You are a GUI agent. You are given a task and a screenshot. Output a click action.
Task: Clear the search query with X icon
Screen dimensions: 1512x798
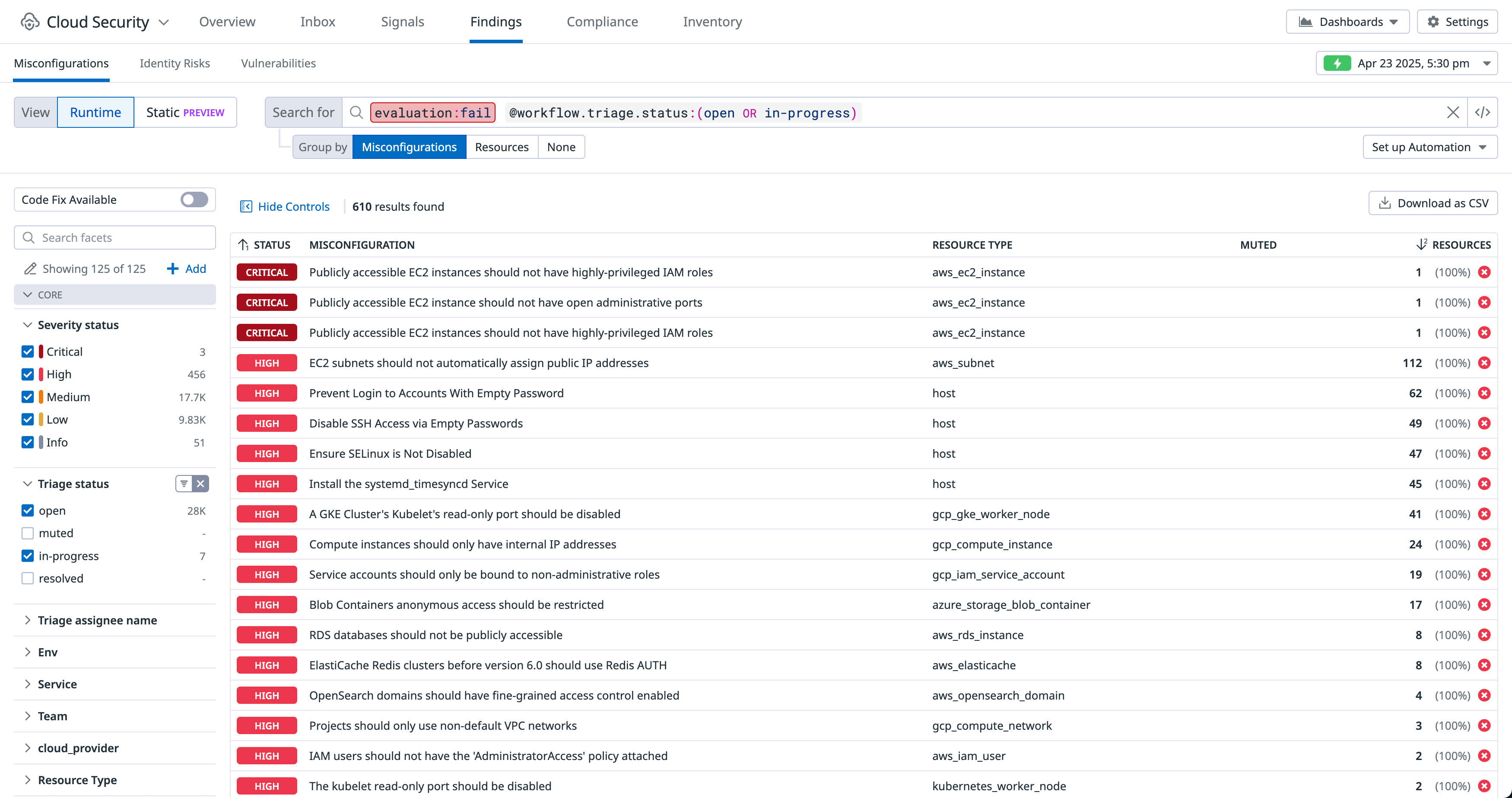click(x=1453, y=112)
